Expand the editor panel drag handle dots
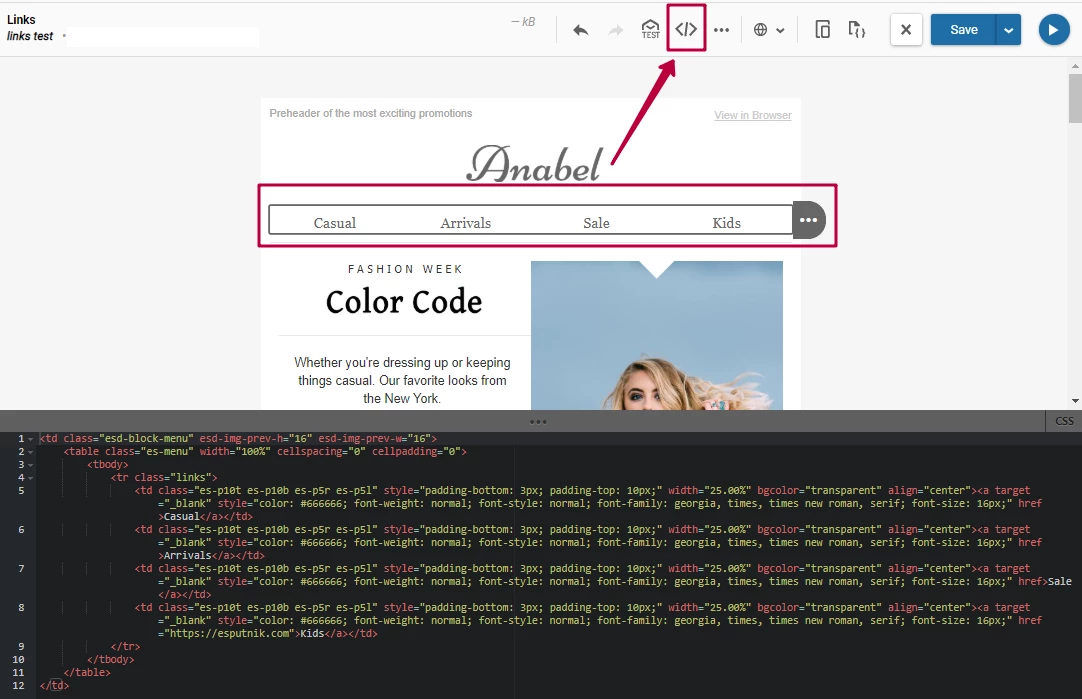The image size is (1082, 699). coord(538,421)
